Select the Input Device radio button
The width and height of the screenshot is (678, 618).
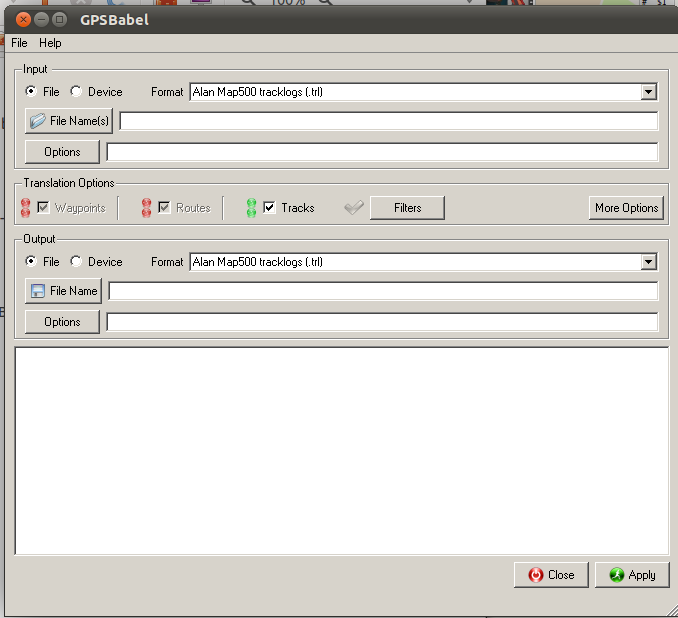pyautogui.click(x=76, y=92)
